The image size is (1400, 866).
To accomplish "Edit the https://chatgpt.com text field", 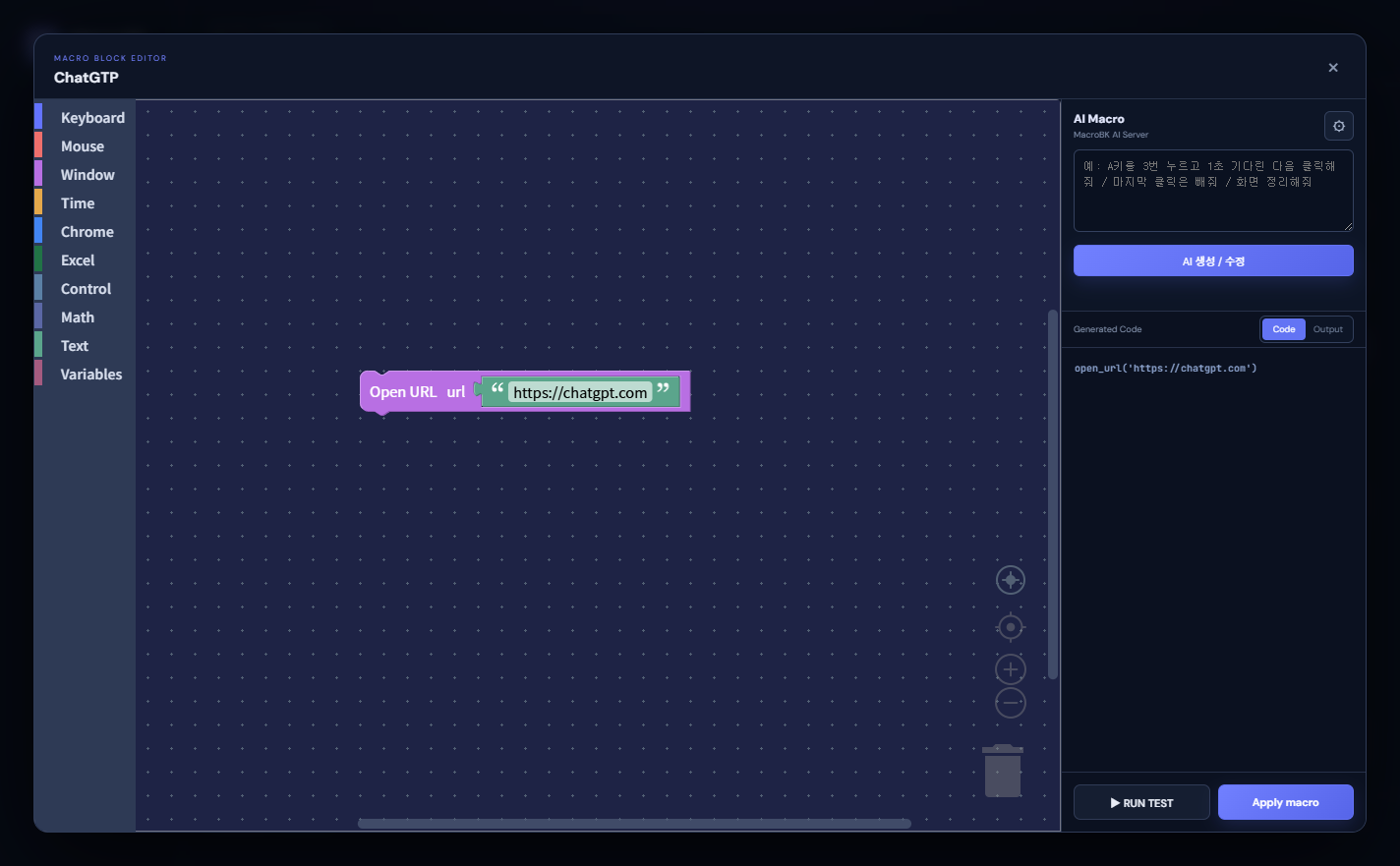I will (x=580, y=392).
